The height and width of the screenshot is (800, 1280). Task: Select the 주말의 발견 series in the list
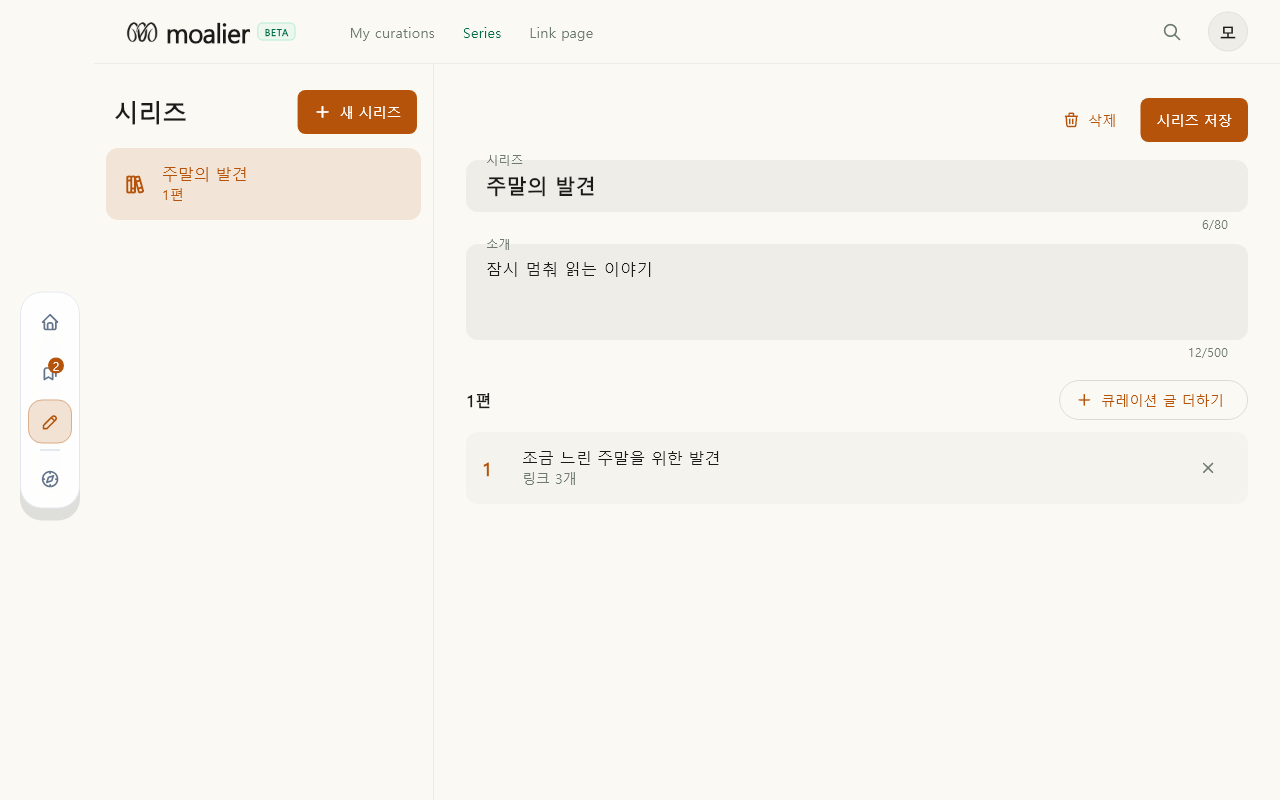coord(263,184)
